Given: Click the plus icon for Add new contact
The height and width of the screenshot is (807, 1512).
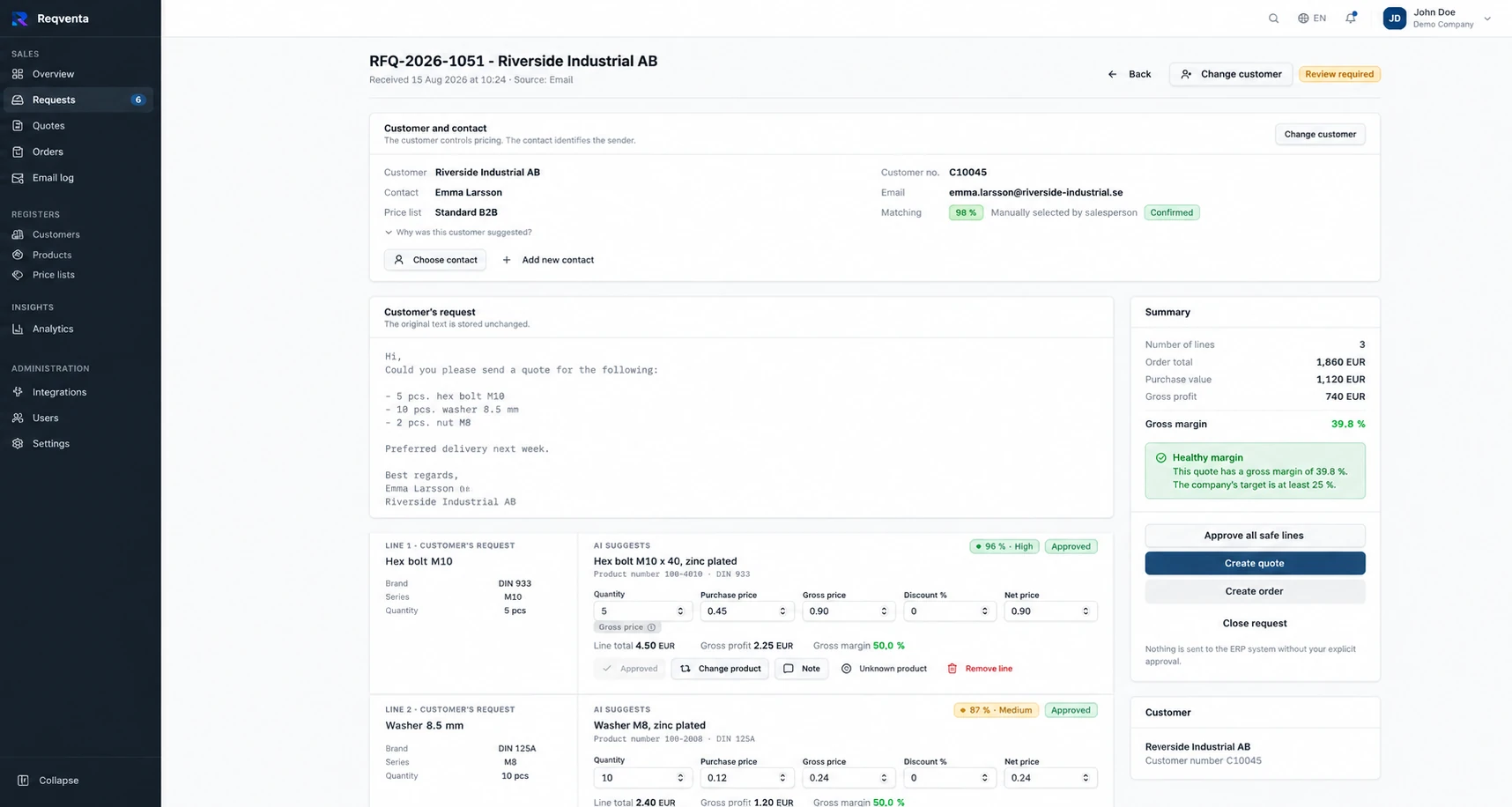Looking at the screenshot, I should (507, 260).
